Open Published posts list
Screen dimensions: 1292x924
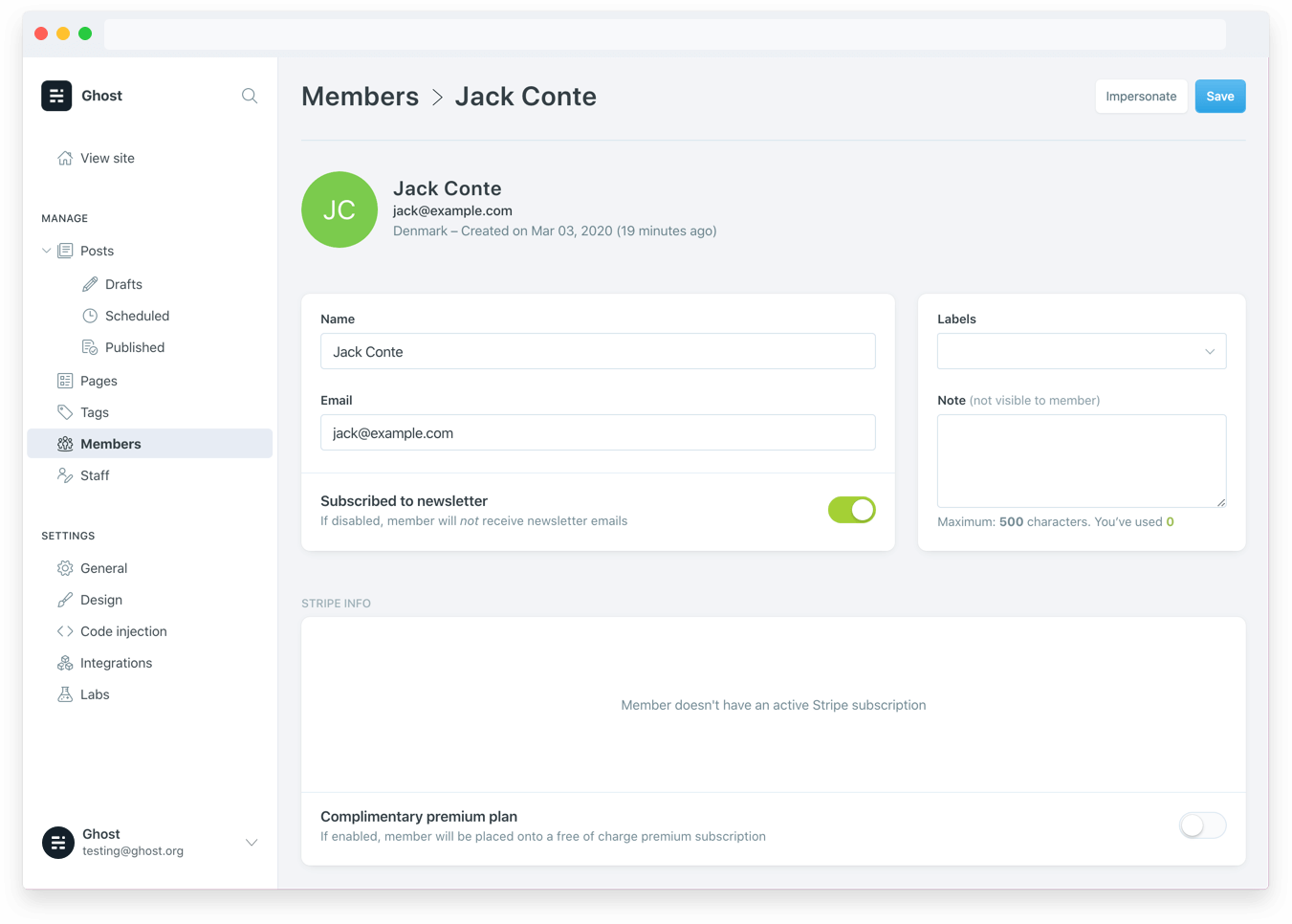134,347
